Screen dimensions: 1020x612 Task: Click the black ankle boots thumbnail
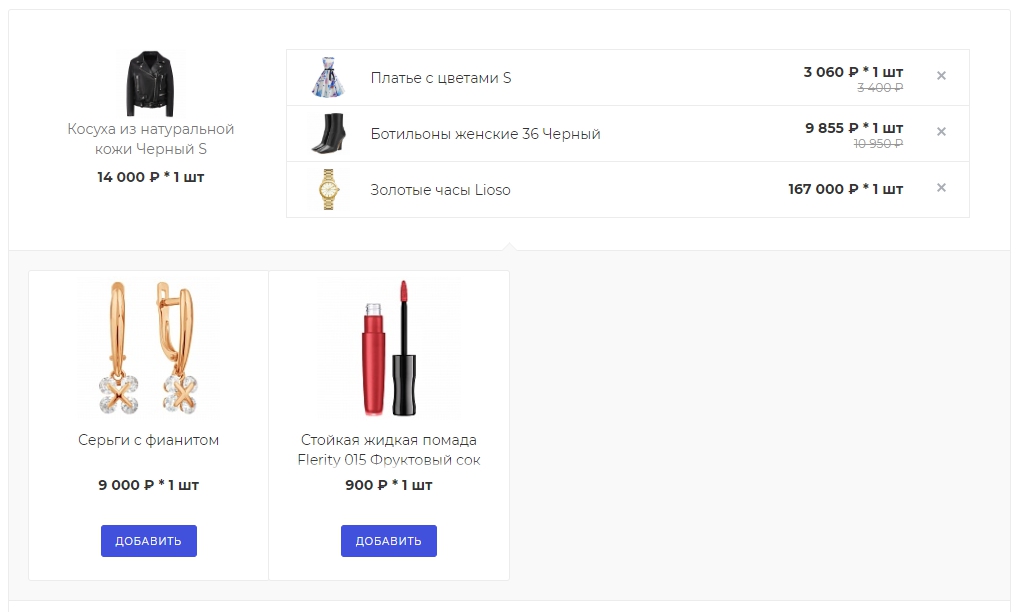pos(329,133)
